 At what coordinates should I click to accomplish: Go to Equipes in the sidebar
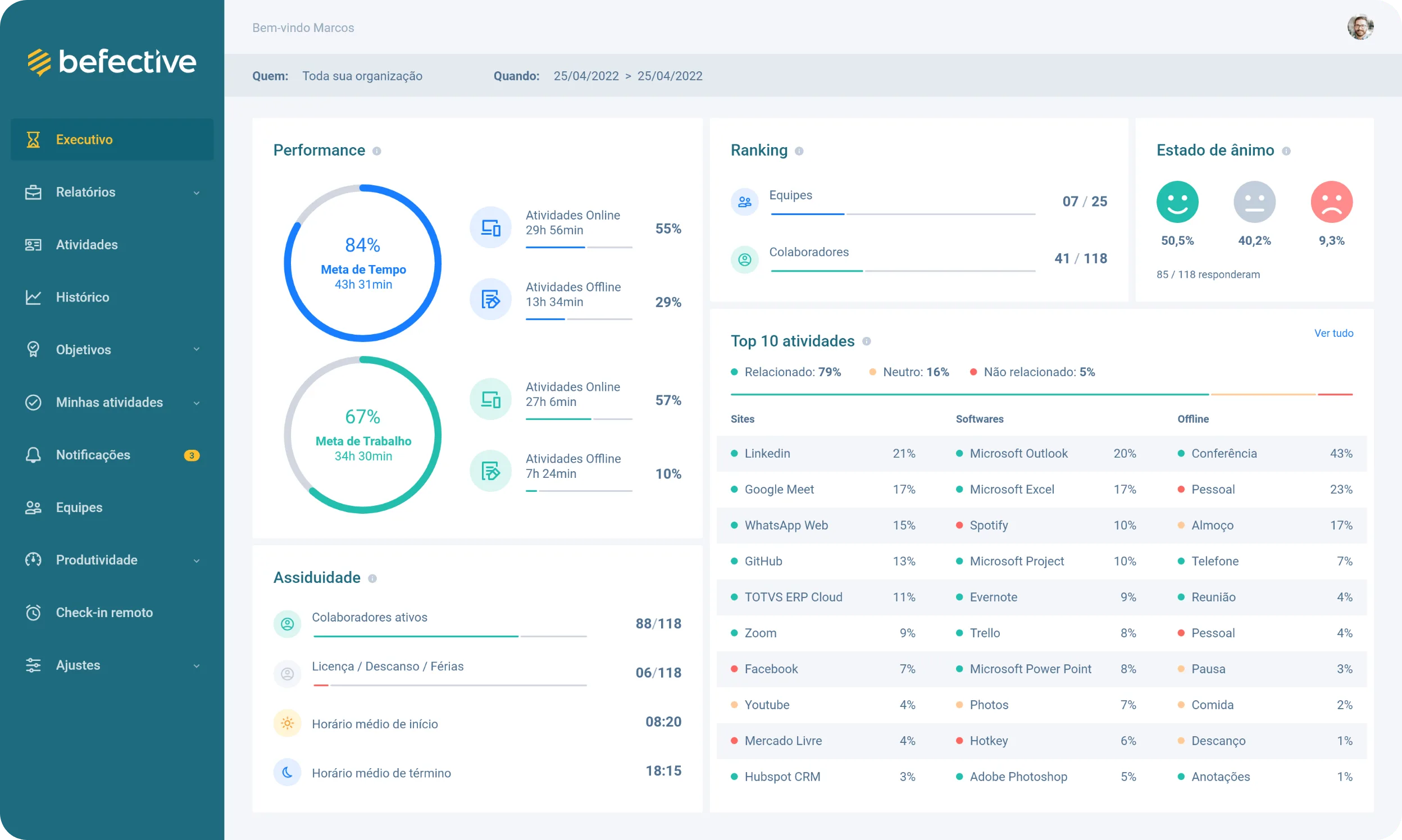coord(79,507)
